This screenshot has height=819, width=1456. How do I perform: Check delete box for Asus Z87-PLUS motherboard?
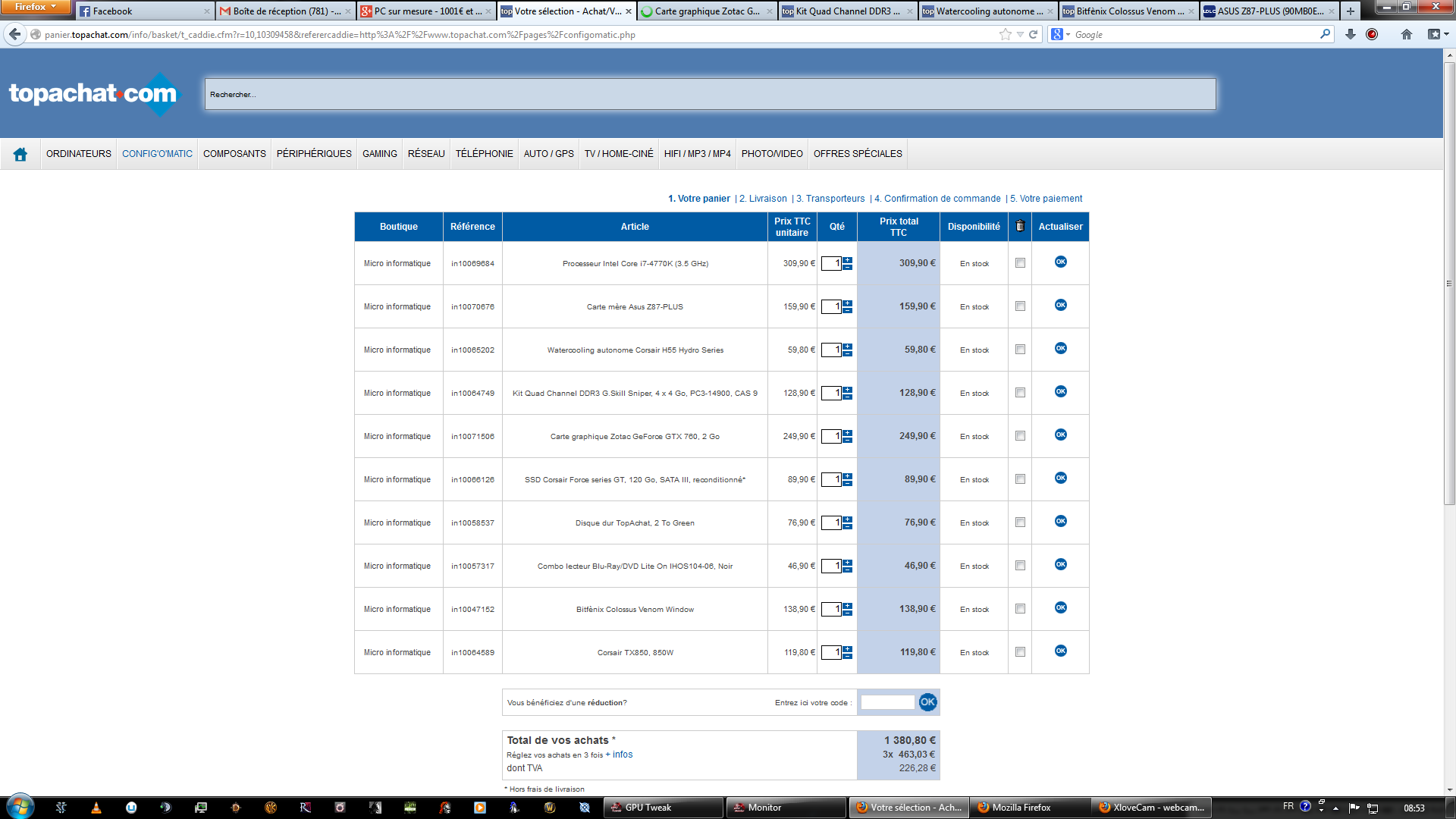tap(1020, 306)
